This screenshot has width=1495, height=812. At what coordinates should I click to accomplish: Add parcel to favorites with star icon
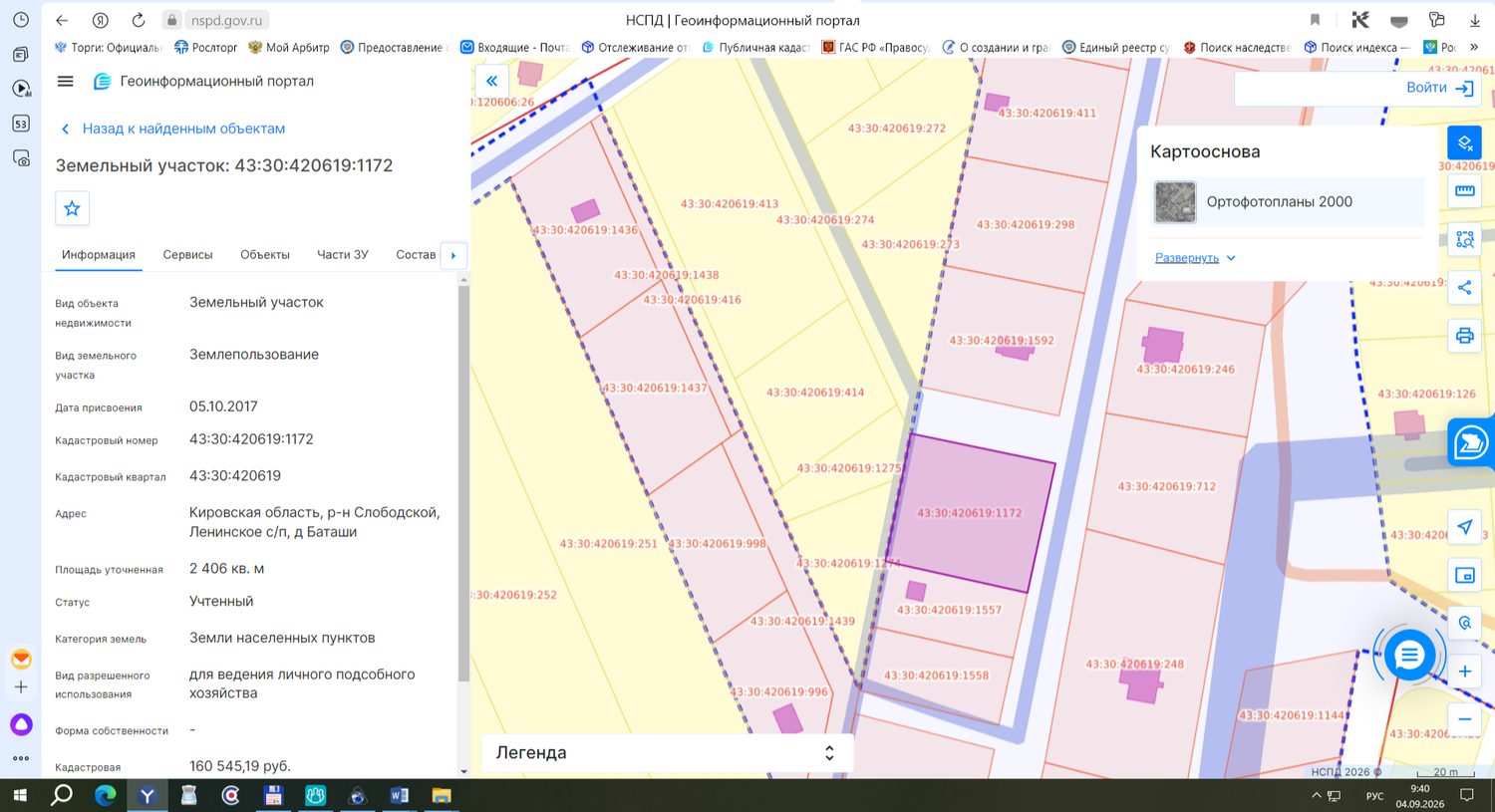pos(72,208)
